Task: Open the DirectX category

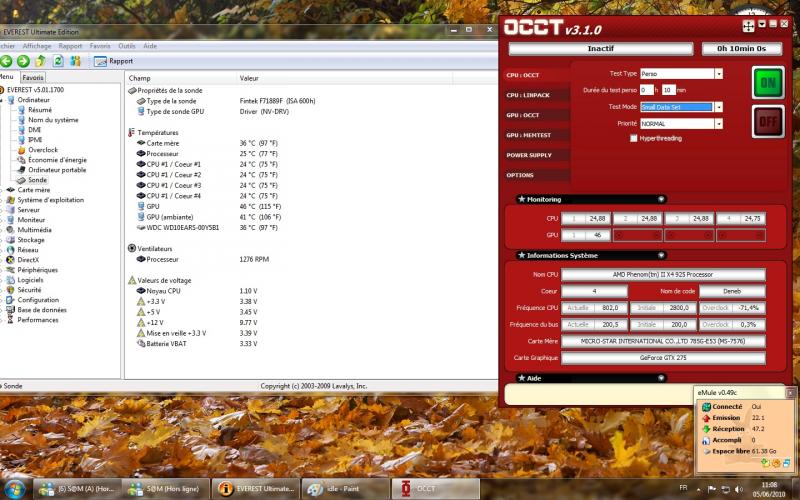Action: pyautogui.click(x=28, y=260)
